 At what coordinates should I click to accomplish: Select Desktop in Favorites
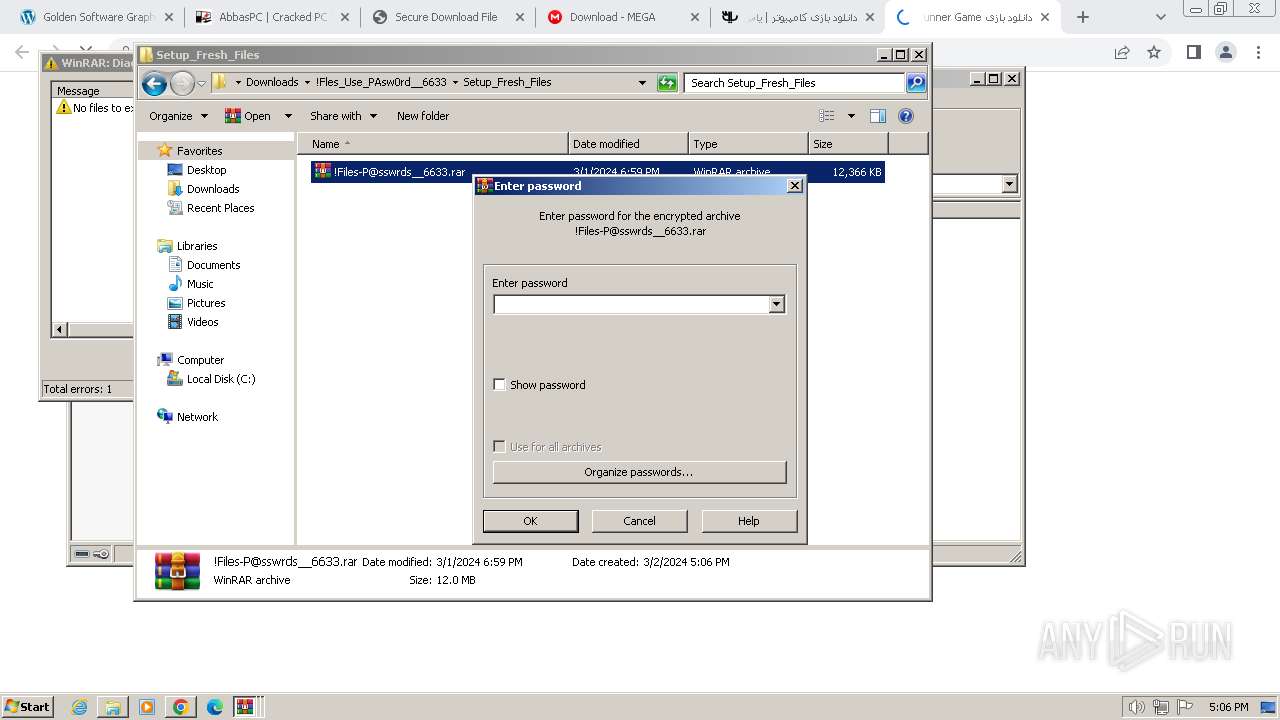(x=206, y=170)
